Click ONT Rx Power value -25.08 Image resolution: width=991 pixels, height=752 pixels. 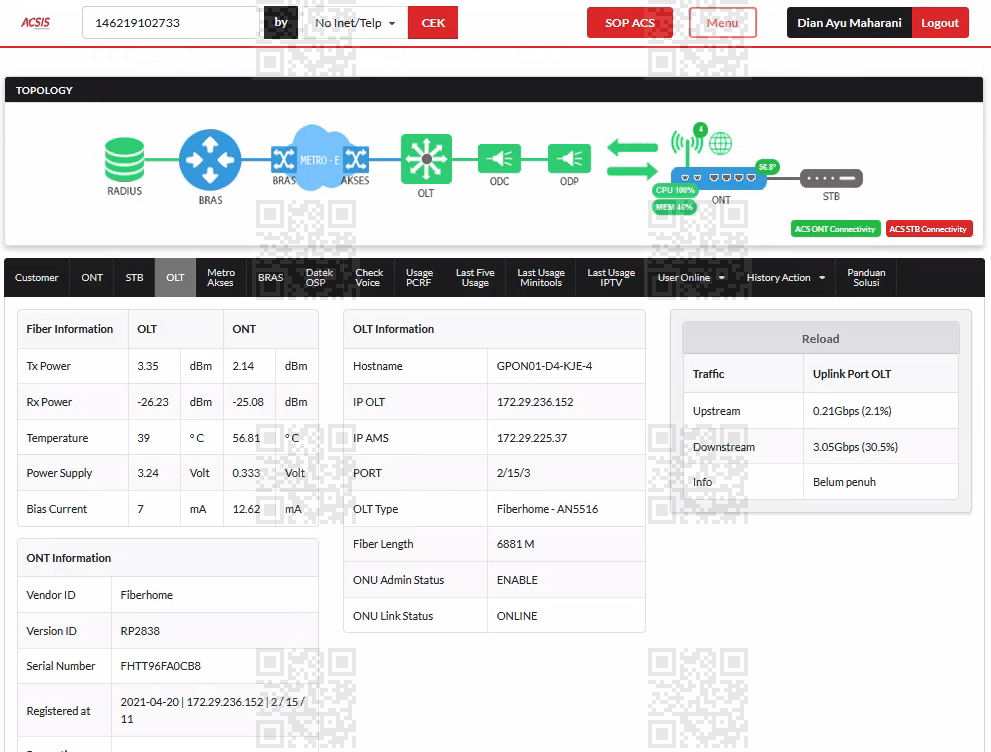248,402
